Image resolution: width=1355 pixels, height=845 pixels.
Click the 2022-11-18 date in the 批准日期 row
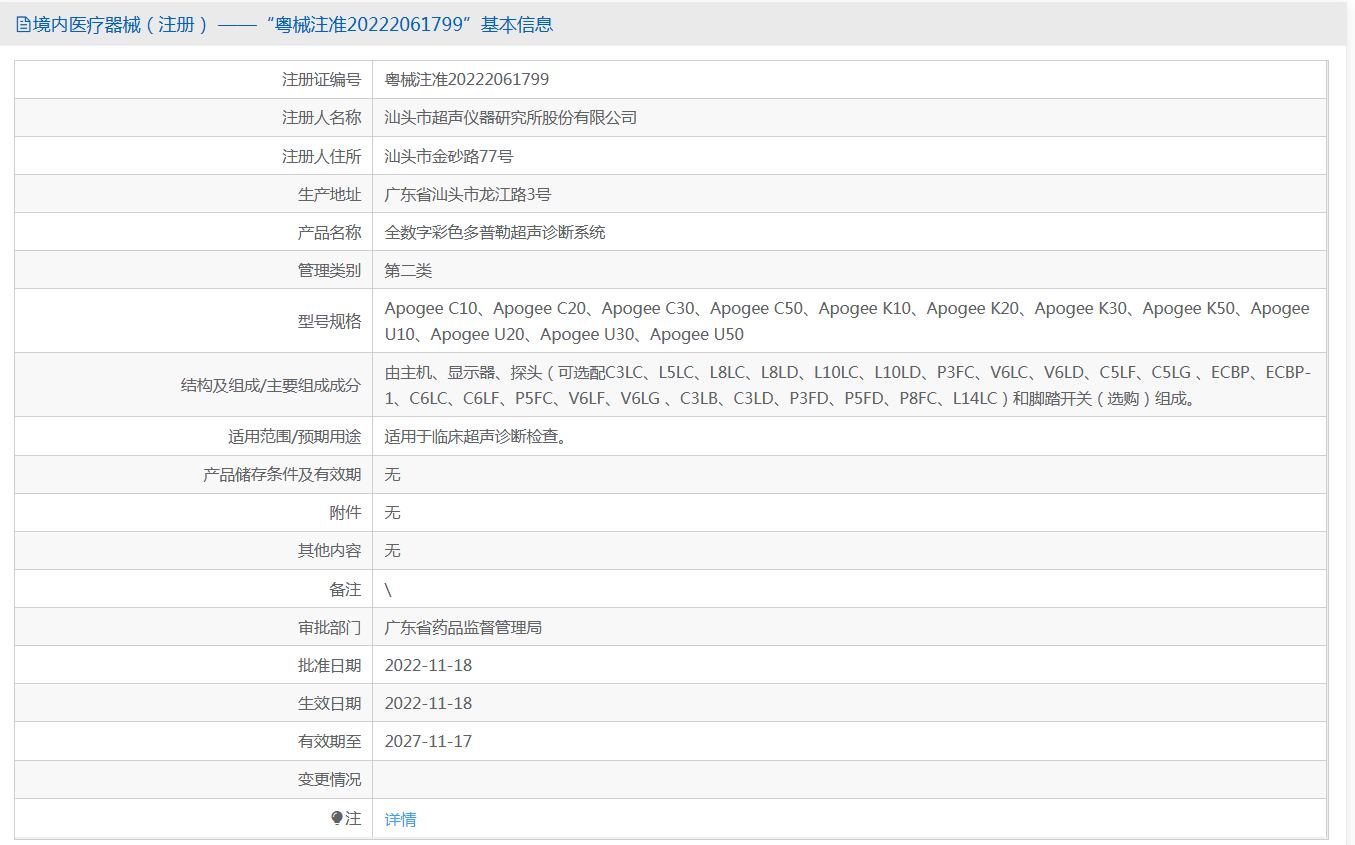click(x=428, y=666)
